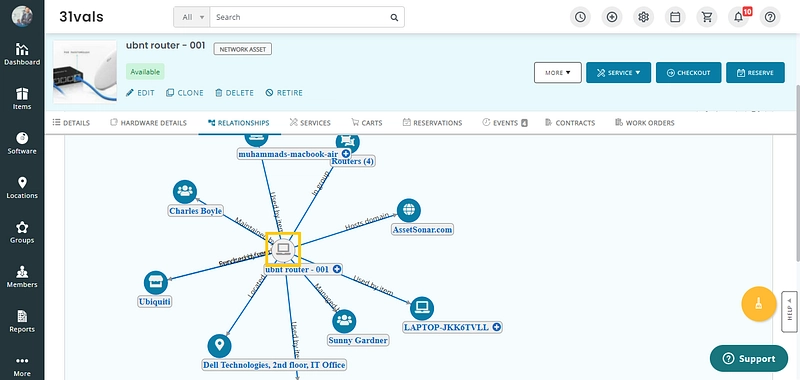The image size is (800, 380).
Task: Open notifications bell with 10 badge
Action: 739,17
